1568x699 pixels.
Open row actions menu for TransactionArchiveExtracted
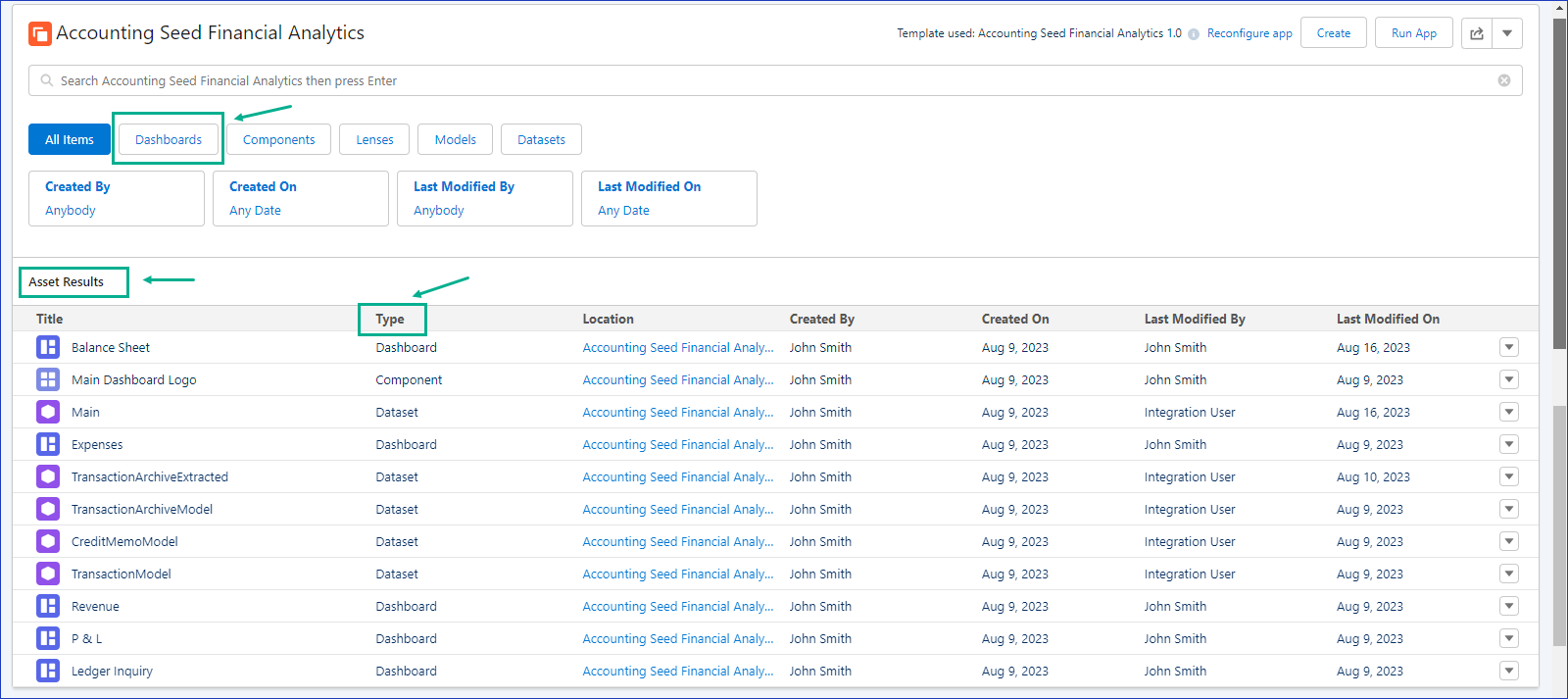coord(1509,476)
